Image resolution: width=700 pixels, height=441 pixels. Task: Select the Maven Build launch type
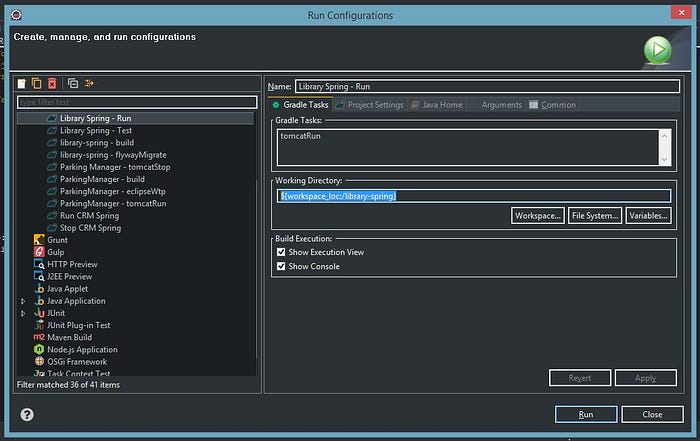tap(62, 337)
